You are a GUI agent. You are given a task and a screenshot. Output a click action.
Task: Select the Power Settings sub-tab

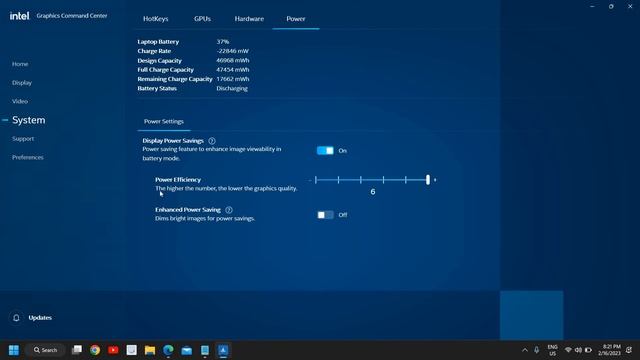pos(164,122)
